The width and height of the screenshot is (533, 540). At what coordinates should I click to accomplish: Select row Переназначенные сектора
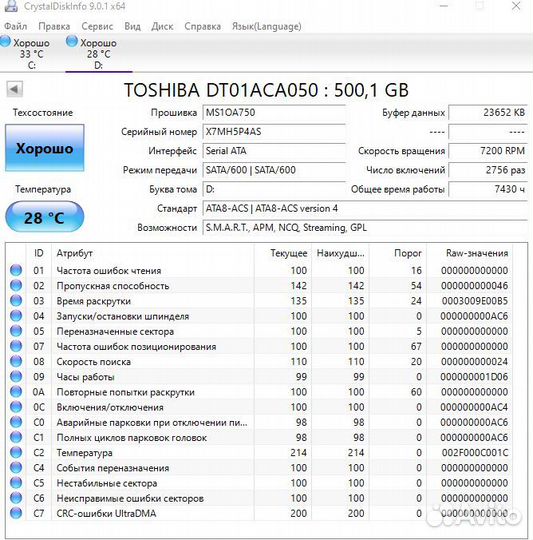click(x=259, y=331)
